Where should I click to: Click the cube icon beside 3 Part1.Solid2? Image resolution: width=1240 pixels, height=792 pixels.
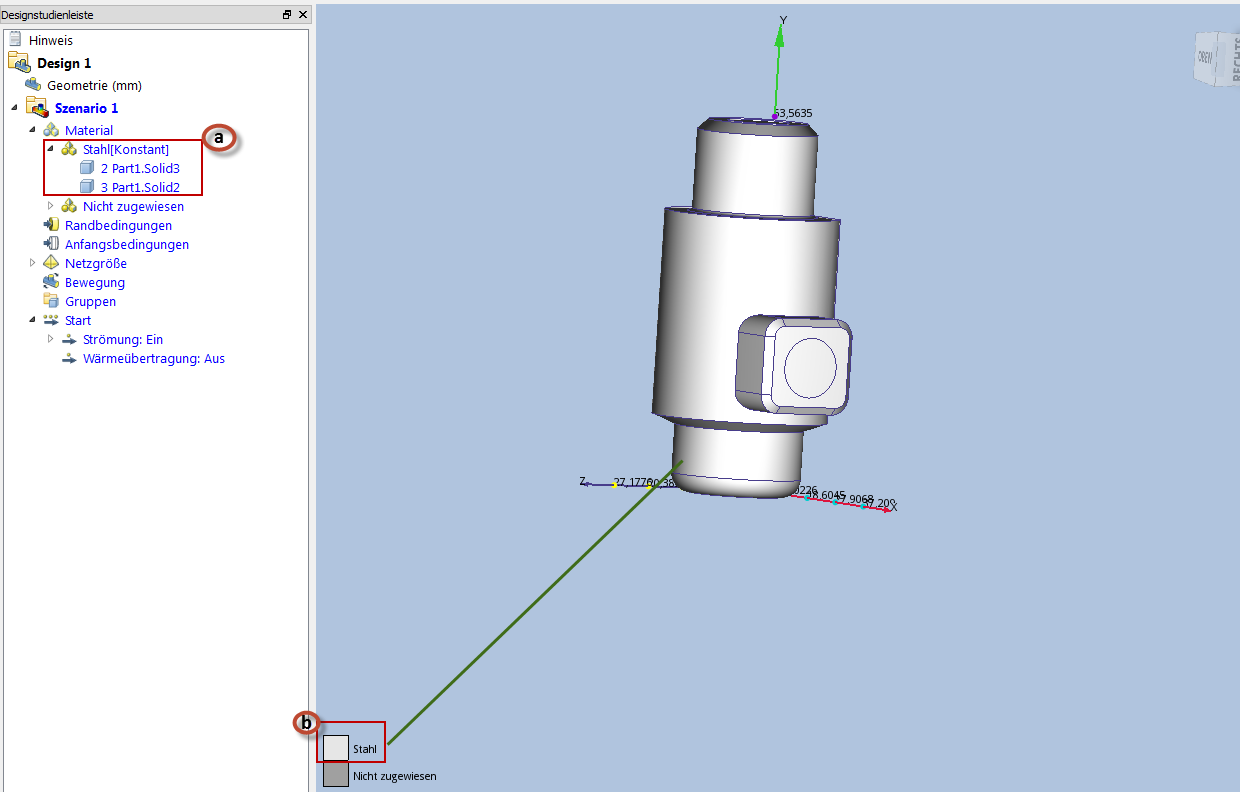[87, 187]
